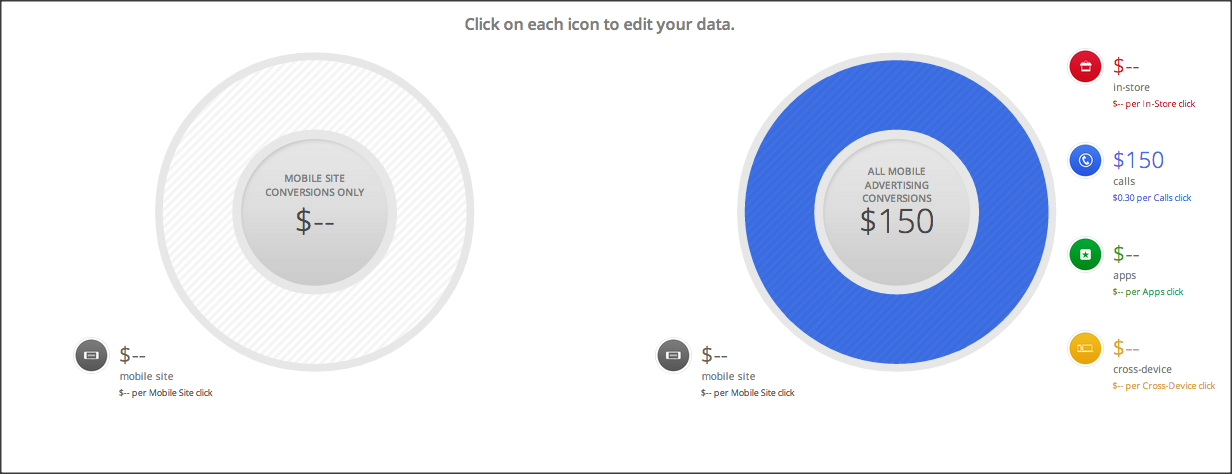Image resolution: width=1232 pixels, height=474 pixels.
Task: Click the in-store $-- amount
Action: click(1126, 66)
